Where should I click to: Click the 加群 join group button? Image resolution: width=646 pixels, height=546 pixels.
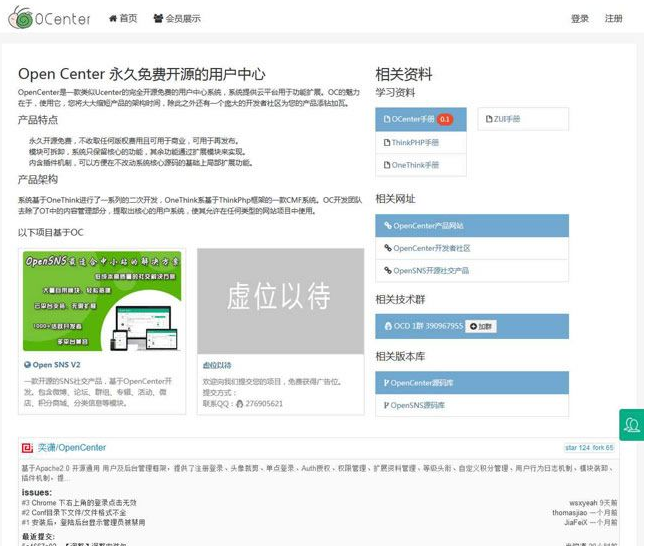(x=481, y=326)
